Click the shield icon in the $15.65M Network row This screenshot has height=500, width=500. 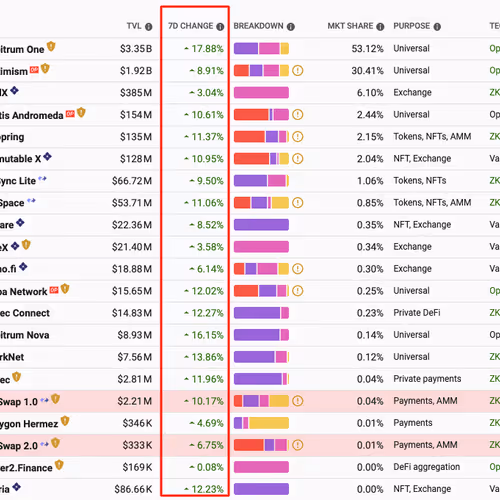tap(65, 289)
